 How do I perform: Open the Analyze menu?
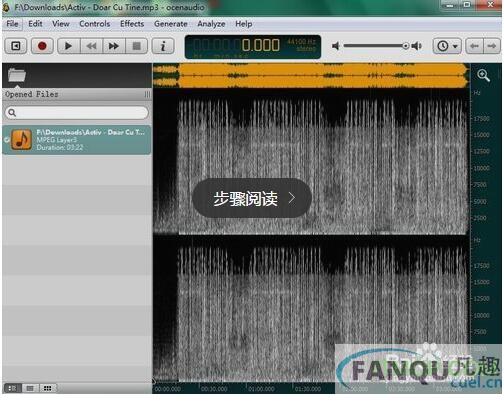coord(211,24)
